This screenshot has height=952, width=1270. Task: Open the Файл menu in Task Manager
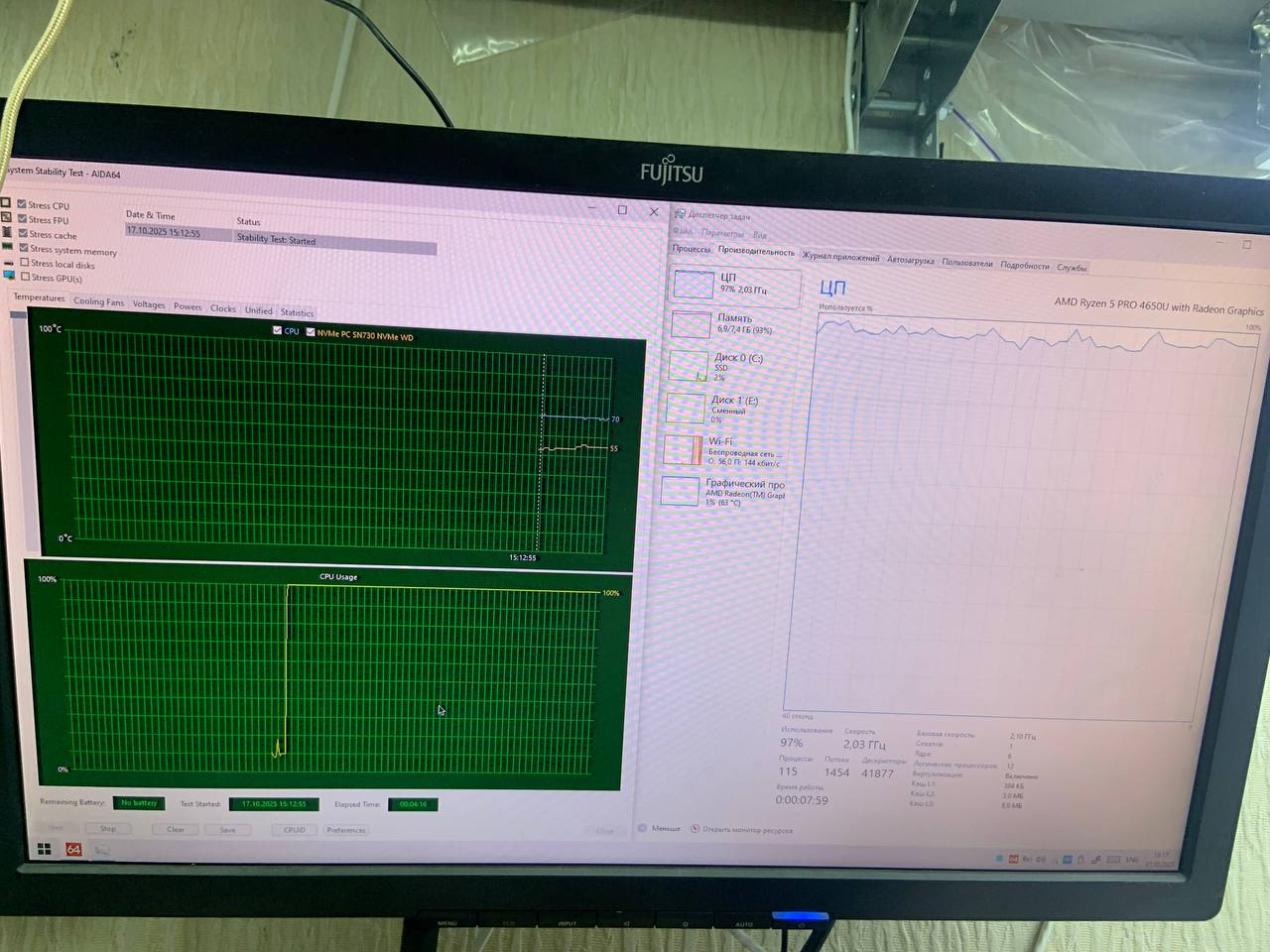coord(683,232)
